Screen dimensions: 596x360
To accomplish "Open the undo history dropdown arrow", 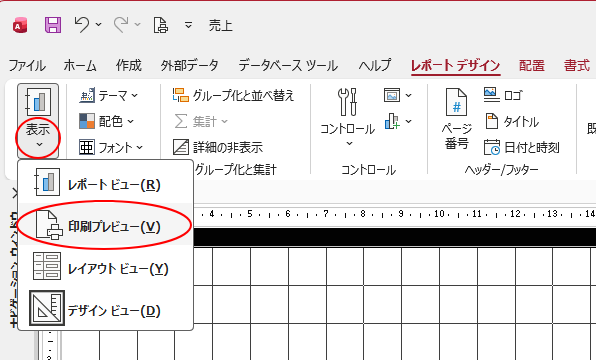I will [98, 25].
